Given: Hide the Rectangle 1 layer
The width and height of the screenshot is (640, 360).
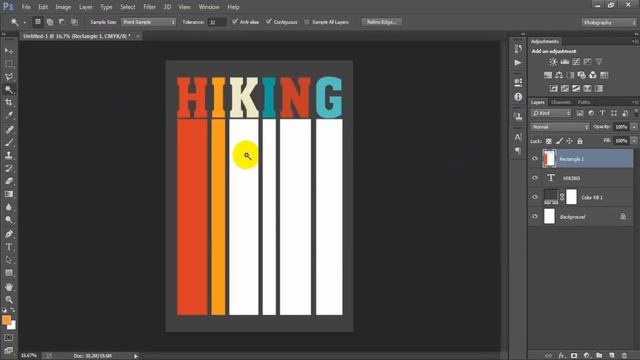Looking at the screenshot, I should point(535,159).
